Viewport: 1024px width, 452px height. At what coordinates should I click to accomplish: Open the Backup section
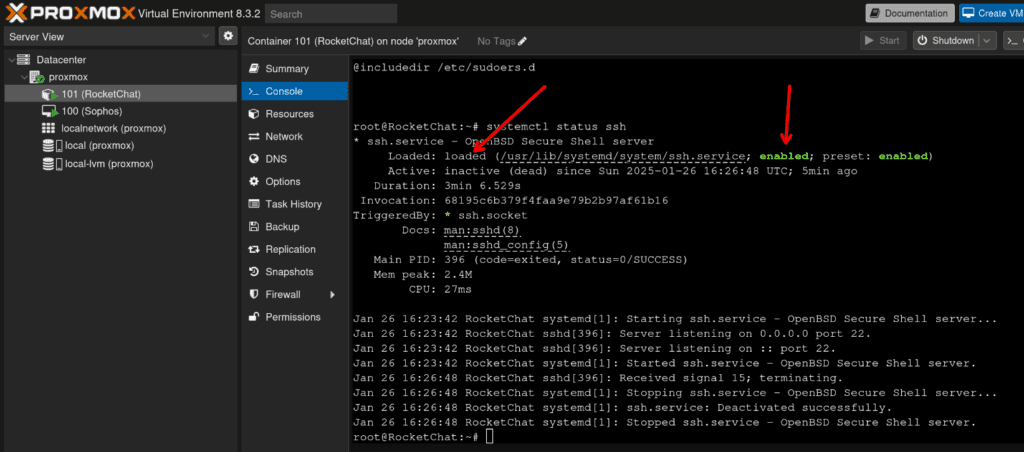pos(282,227)
